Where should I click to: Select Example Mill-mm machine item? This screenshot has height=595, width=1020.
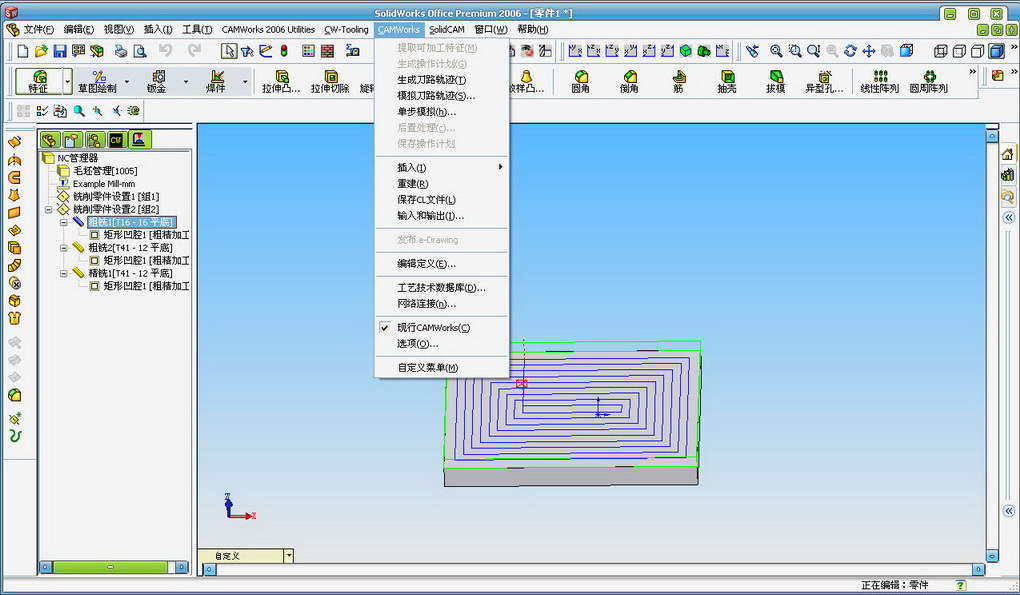pyautogui.click(x=104, y=183)
